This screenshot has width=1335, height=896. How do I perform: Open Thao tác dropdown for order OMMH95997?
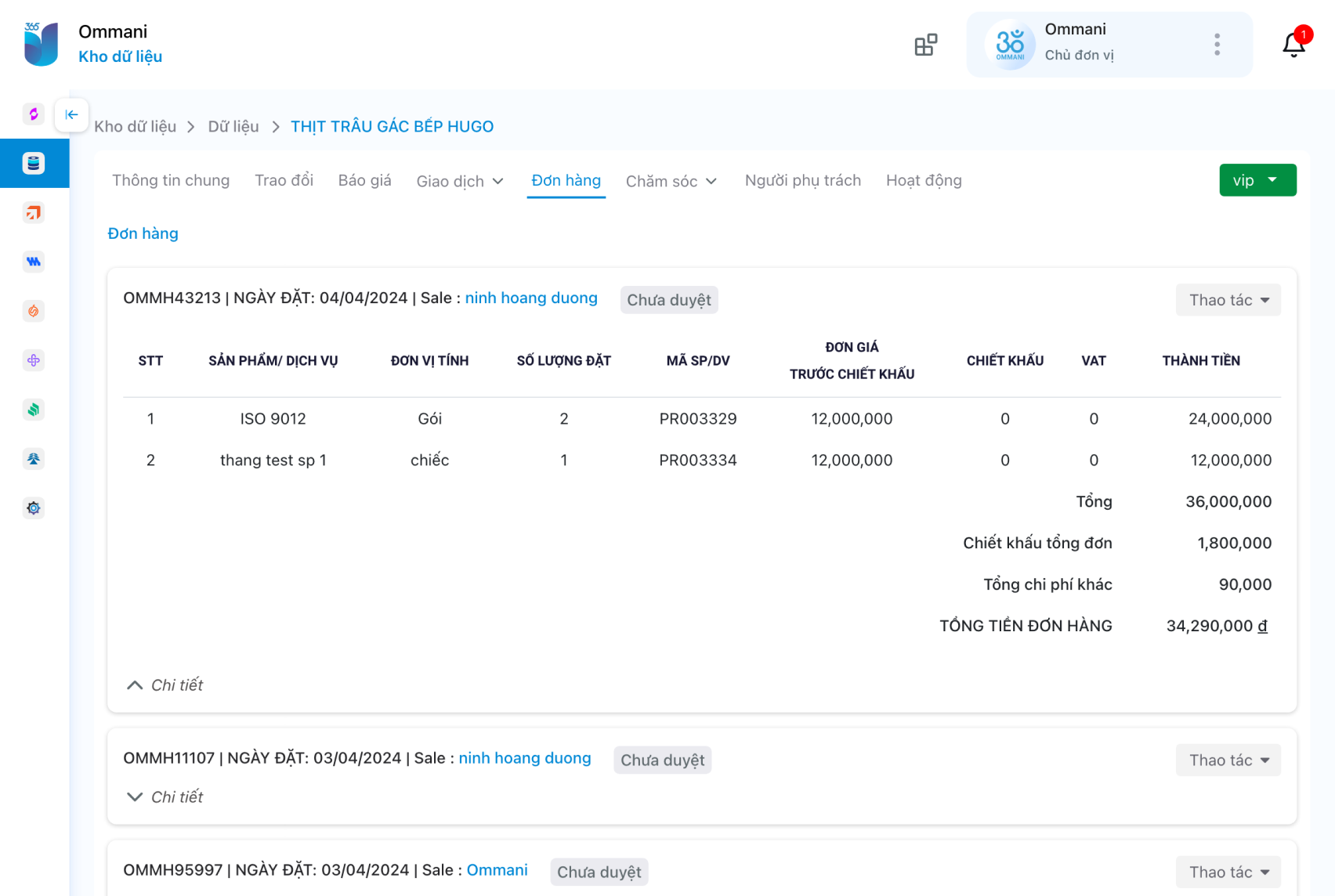[x=1228, y=872]
